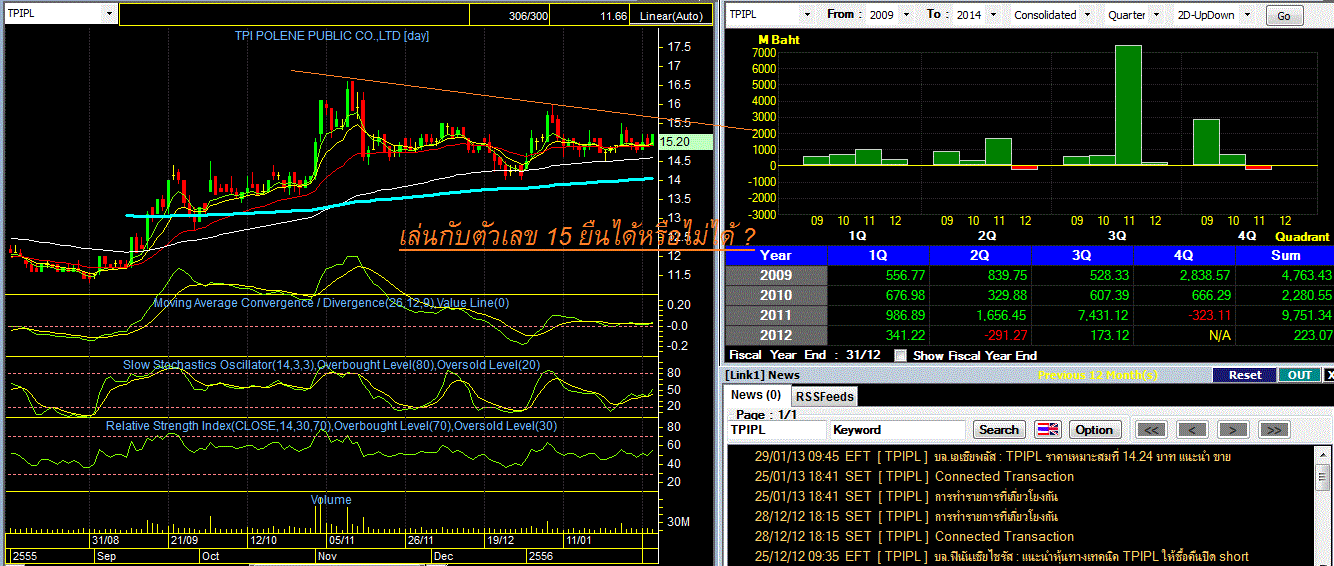Screen dimensions: 1334x566
Task: Jump to last news page (>>)
Action: tap(1273, 429)
